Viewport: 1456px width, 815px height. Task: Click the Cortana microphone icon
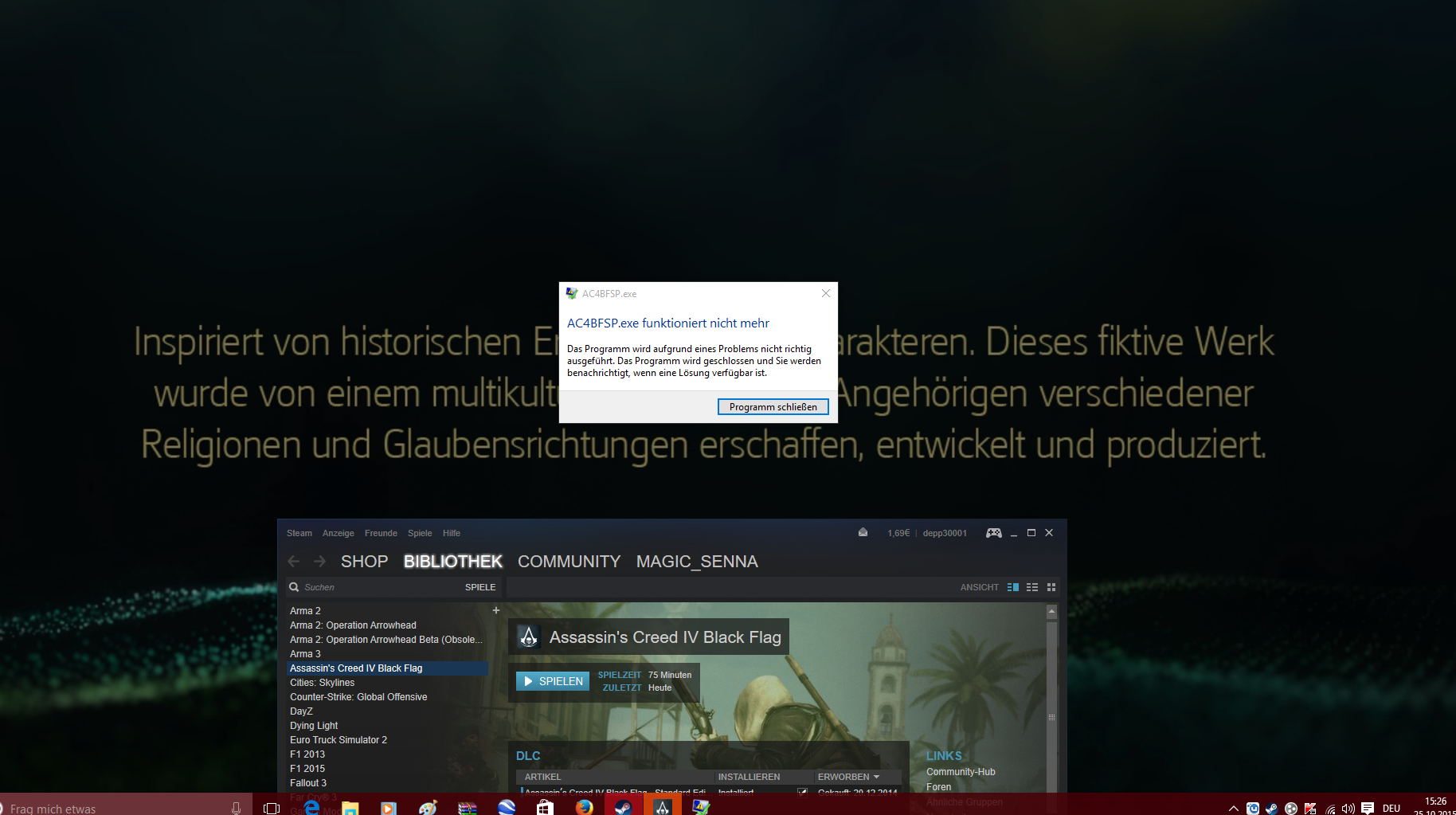pyautogui.click(x=236, y=809)
